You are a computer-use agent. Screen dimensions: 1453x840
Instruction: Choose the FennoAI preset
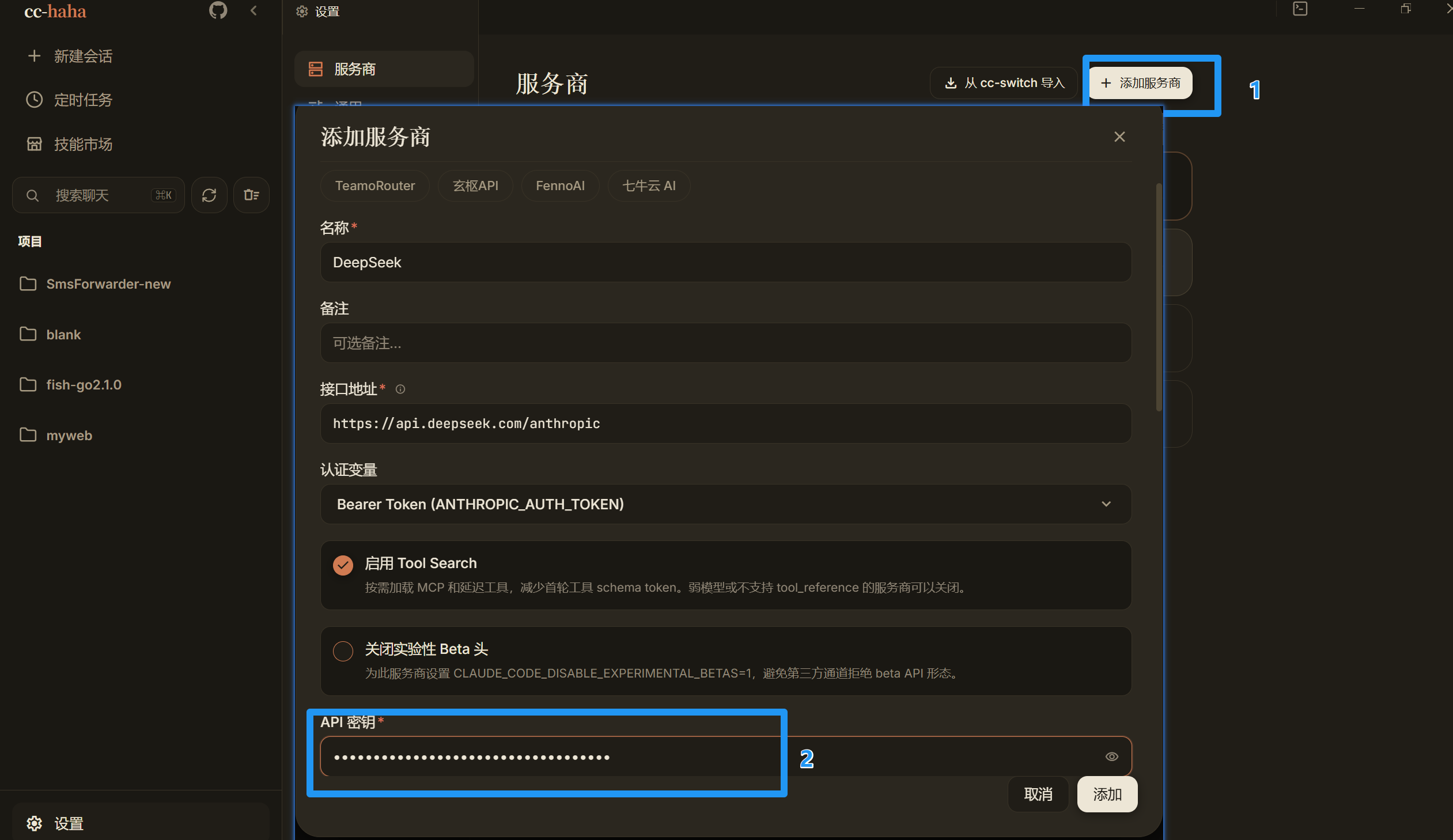click(561, 186)
